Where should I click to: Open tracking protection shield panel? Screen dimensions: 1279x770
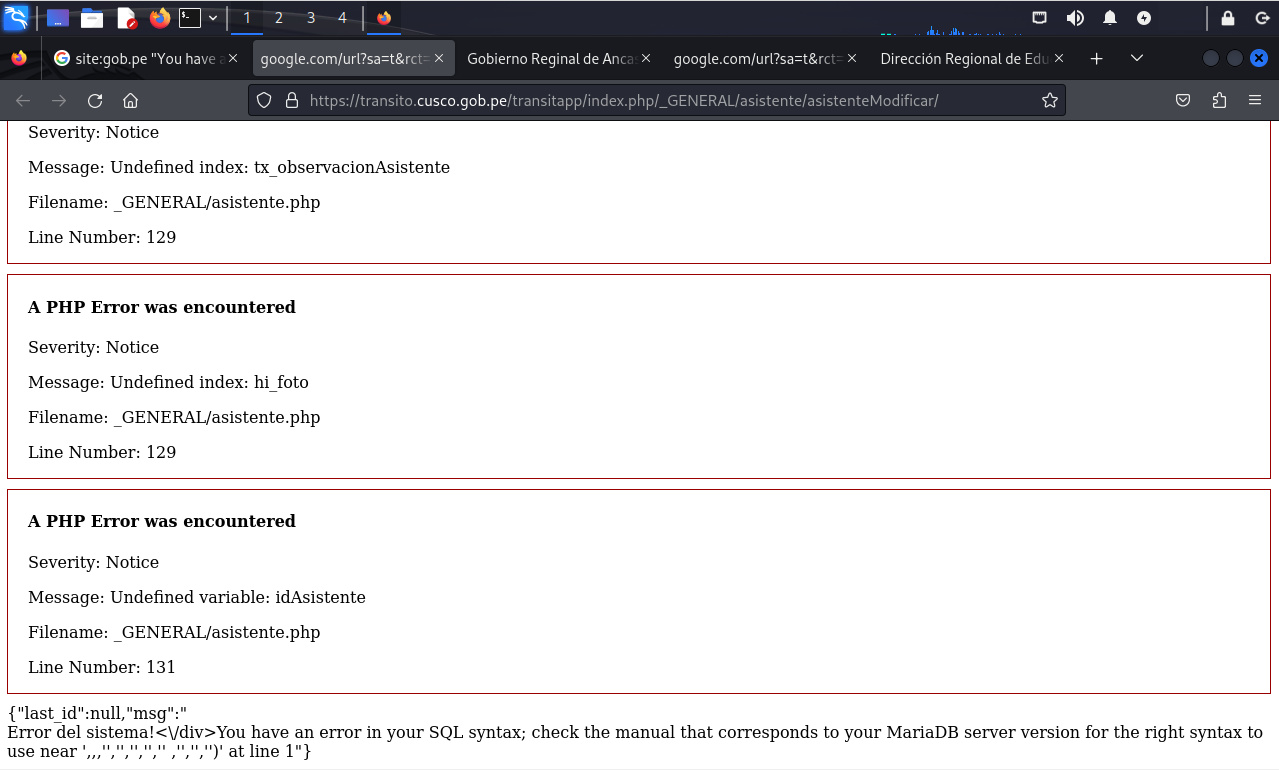click(264, 100)
